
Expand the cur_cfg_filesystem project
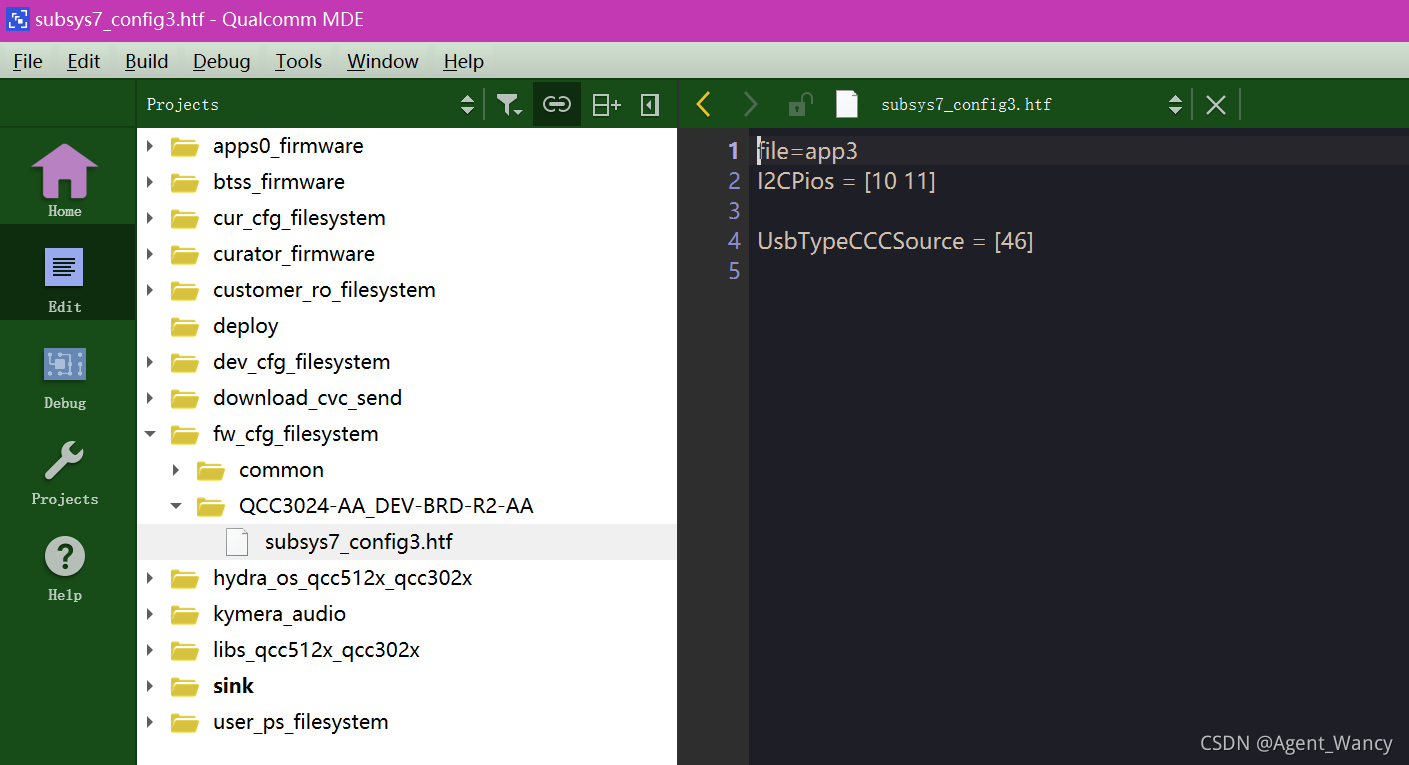pos(150,218)
